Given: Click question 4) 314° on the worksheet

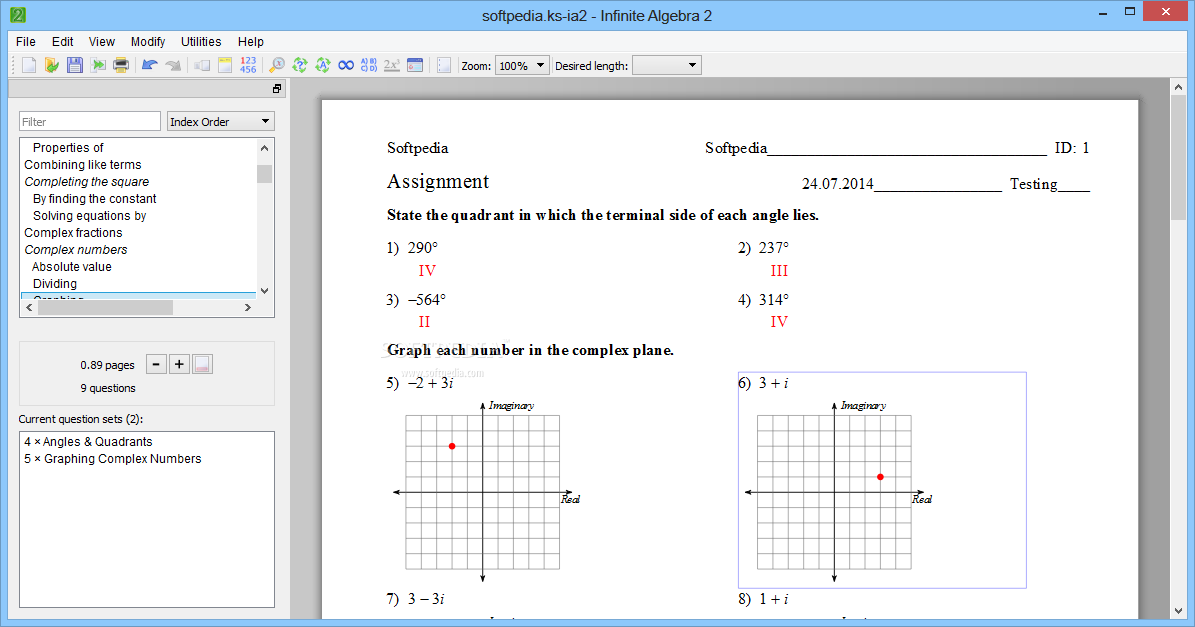Looking at the screenshot, I should [x=764, y=299].
